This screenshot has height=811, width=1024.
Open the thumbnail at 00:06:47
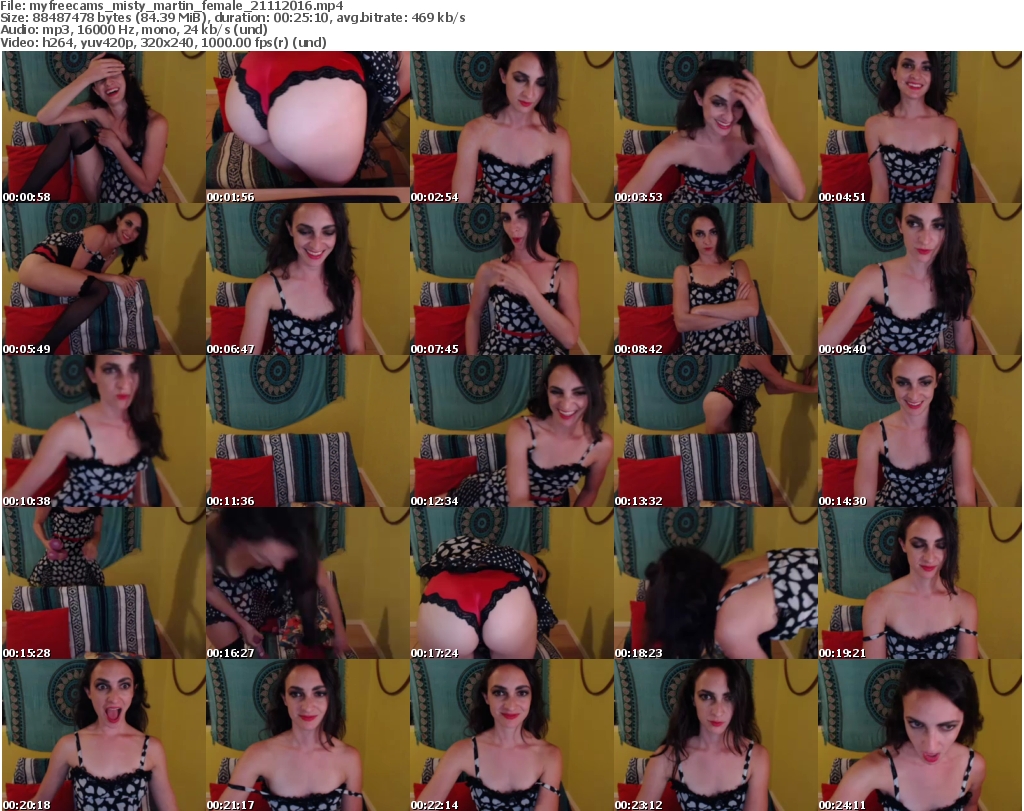click(x=308, y=279)
